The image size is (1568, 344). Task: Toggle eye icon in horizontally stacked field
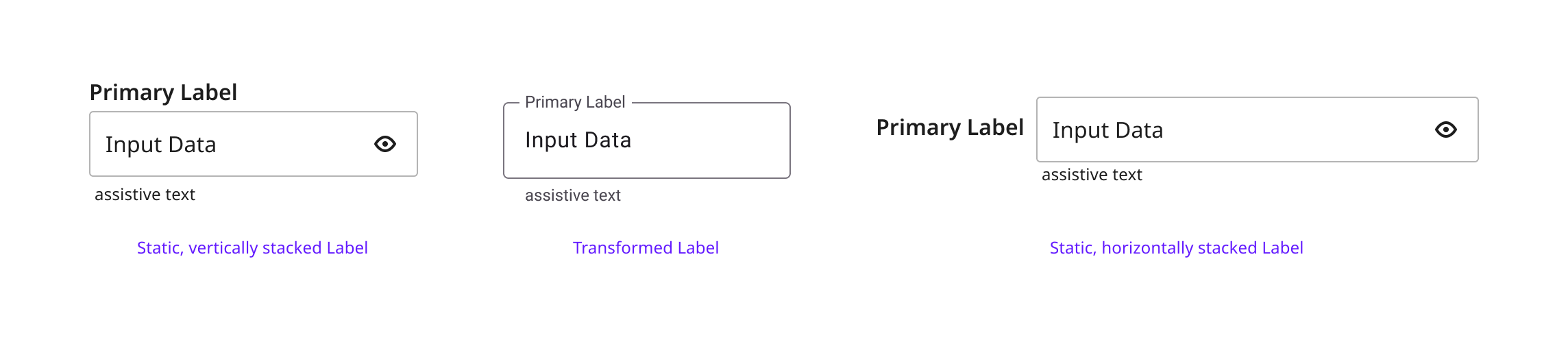(x=1445, y=130)
